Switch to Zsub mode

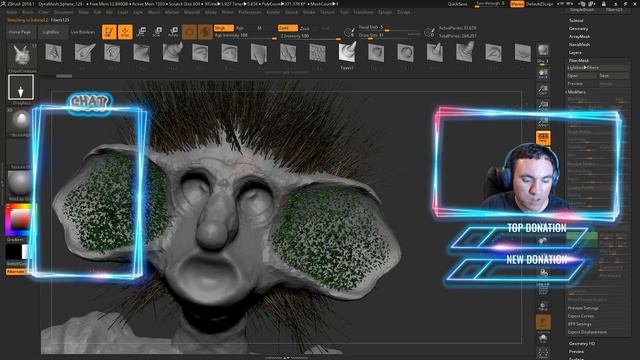pyautogui.click(x=304, y=28)
